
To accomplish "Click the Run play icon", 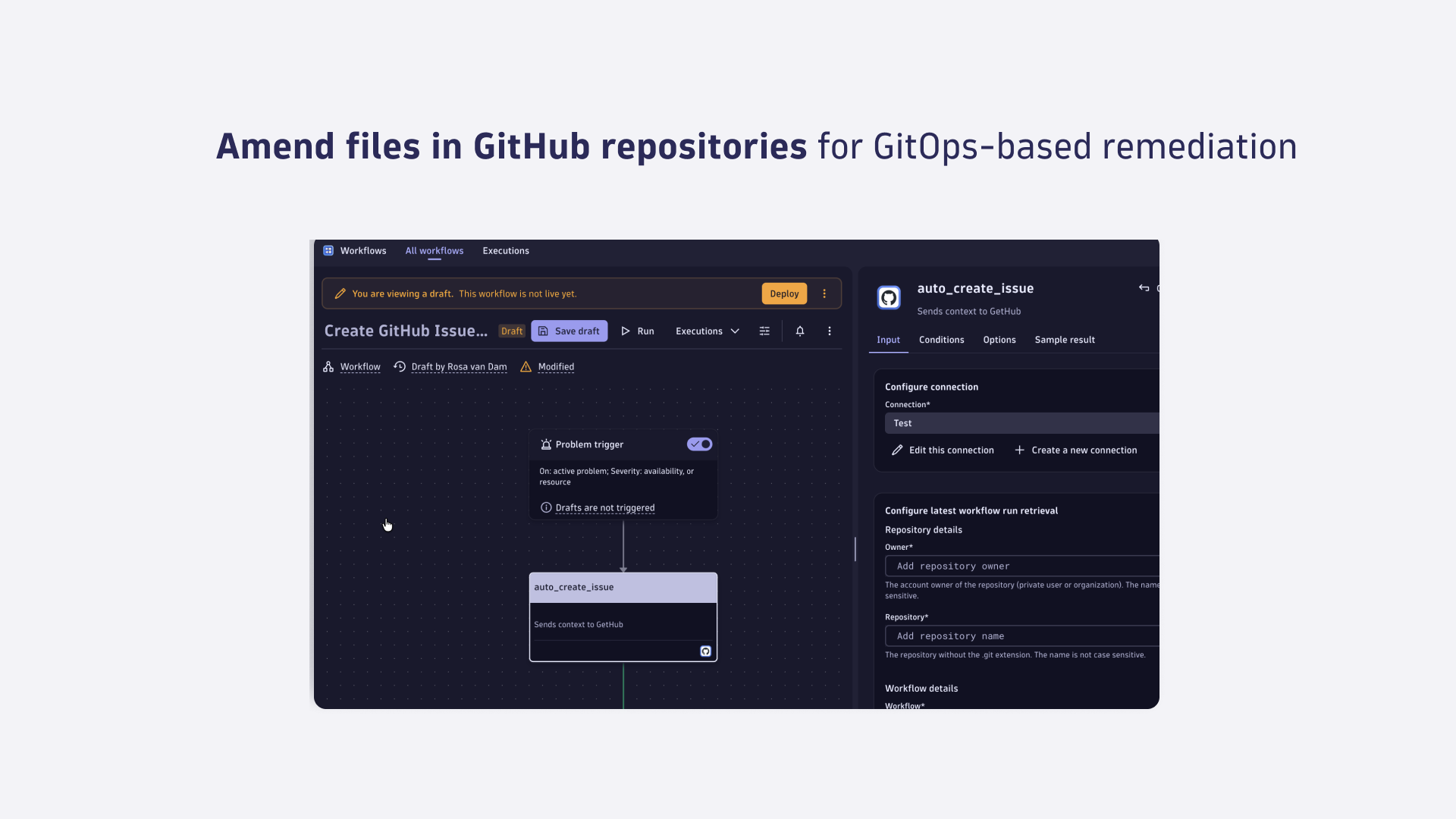I will pos(626,331).
